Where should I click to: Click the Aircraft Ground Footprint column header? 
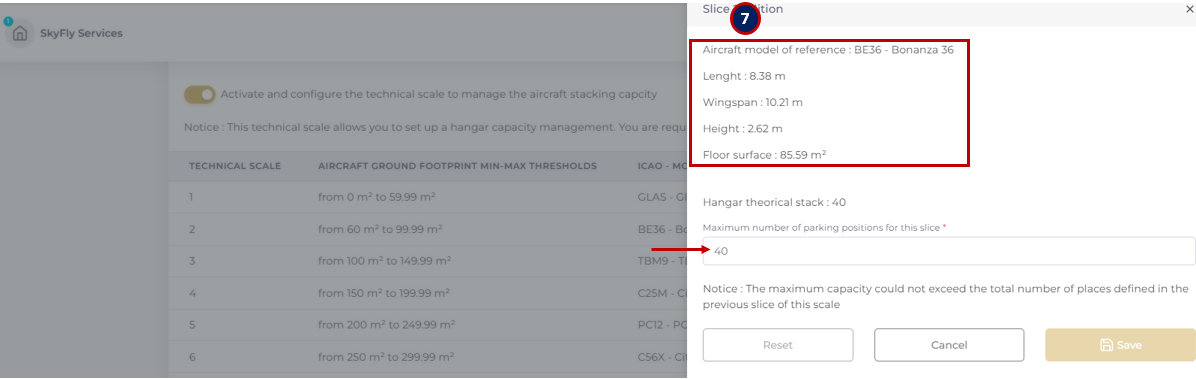click(x=457, y=165)
